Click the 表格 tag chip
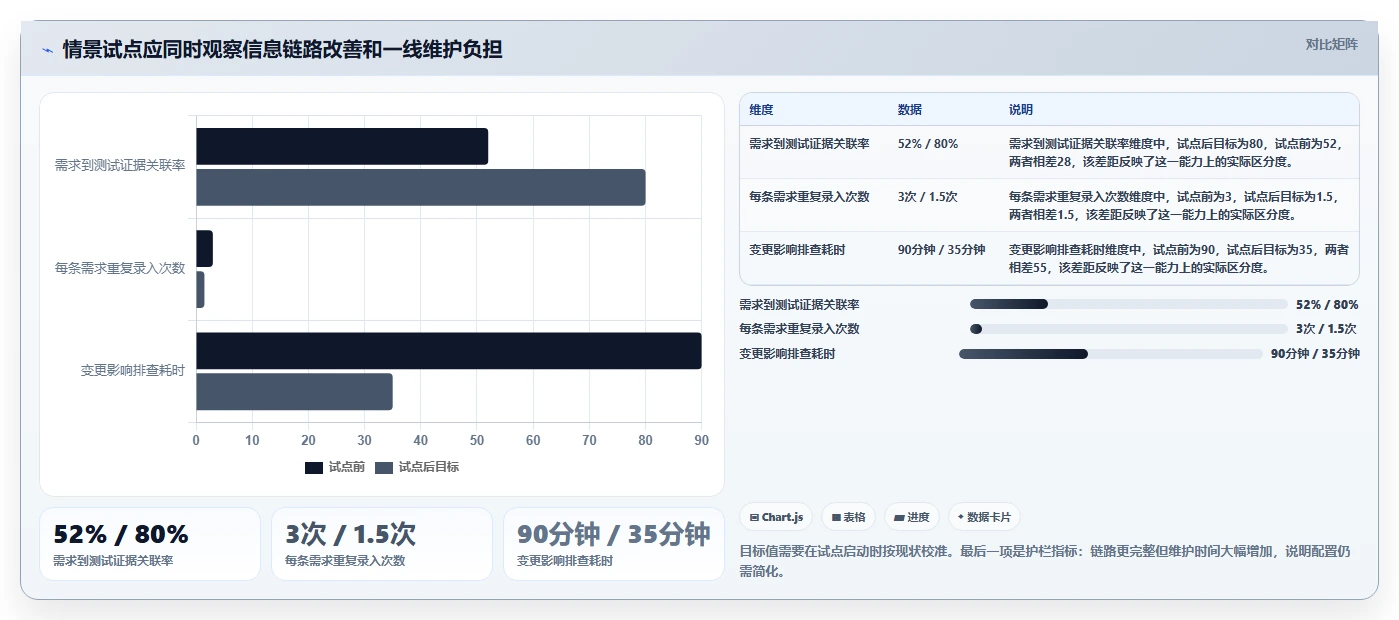This screenshot has height=620, width=1399. pyautogui.click(x=849, y=517)
